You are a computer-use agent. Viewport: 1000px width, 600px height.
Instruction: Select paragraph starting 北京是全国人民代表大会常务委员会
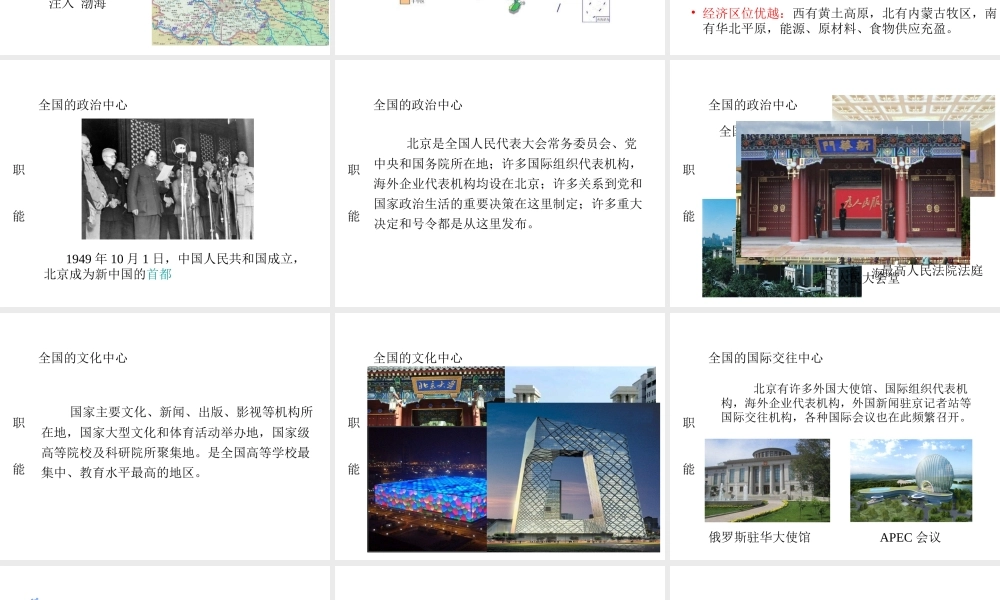coord(508,184)
